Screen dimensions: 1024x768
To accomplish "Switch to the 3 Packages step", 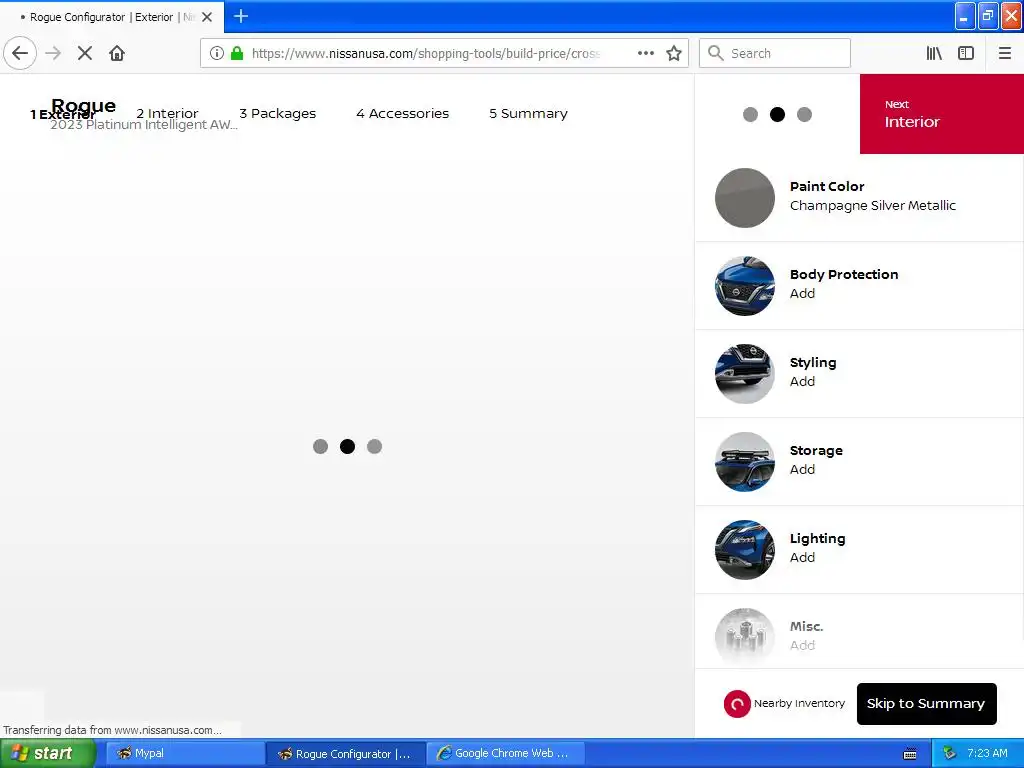I will click(278, 114).
